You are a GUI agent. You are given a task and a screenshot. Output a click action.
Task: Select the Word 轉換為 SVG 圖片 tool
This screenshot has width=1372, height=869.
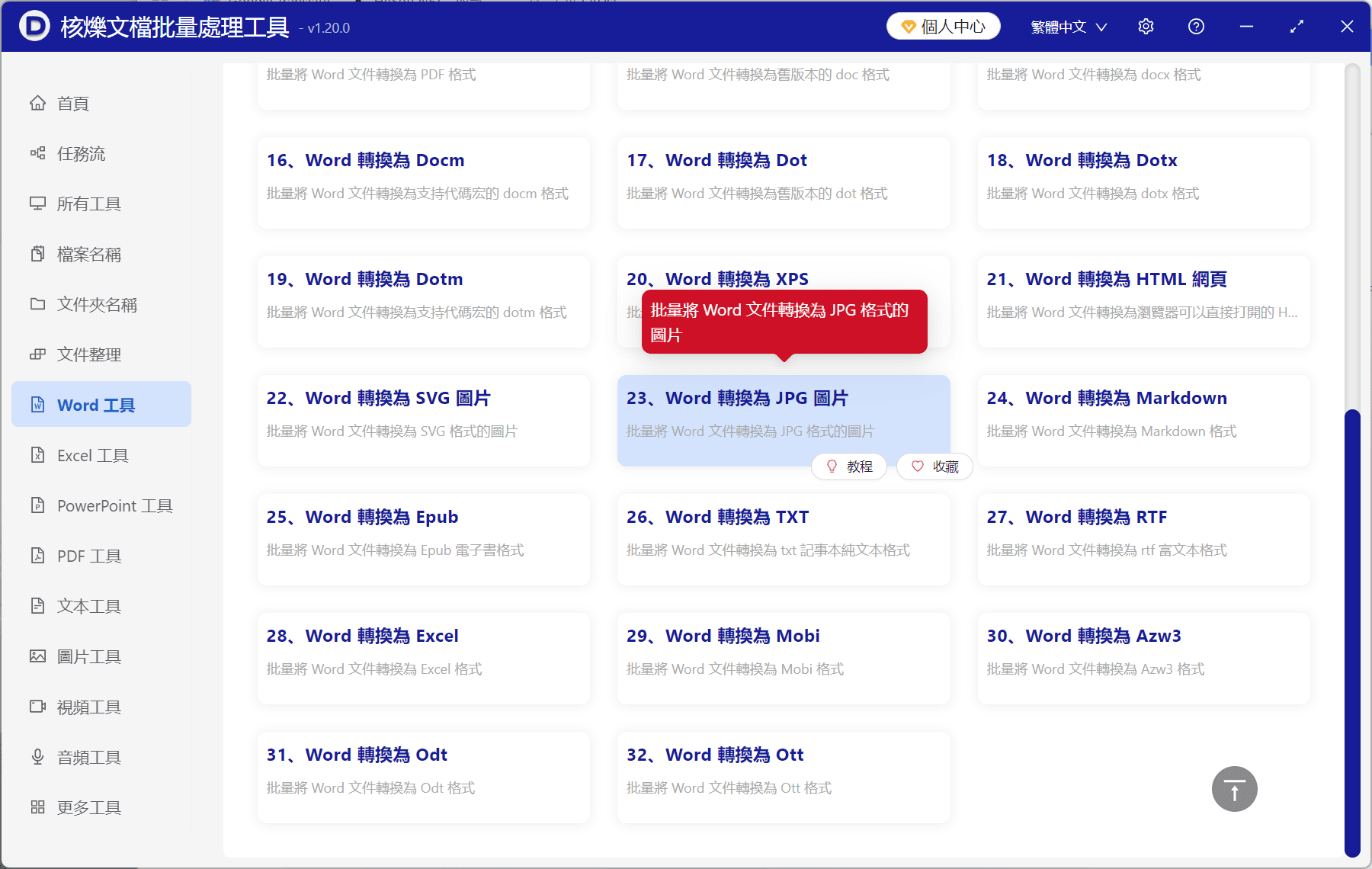[423, 420]
